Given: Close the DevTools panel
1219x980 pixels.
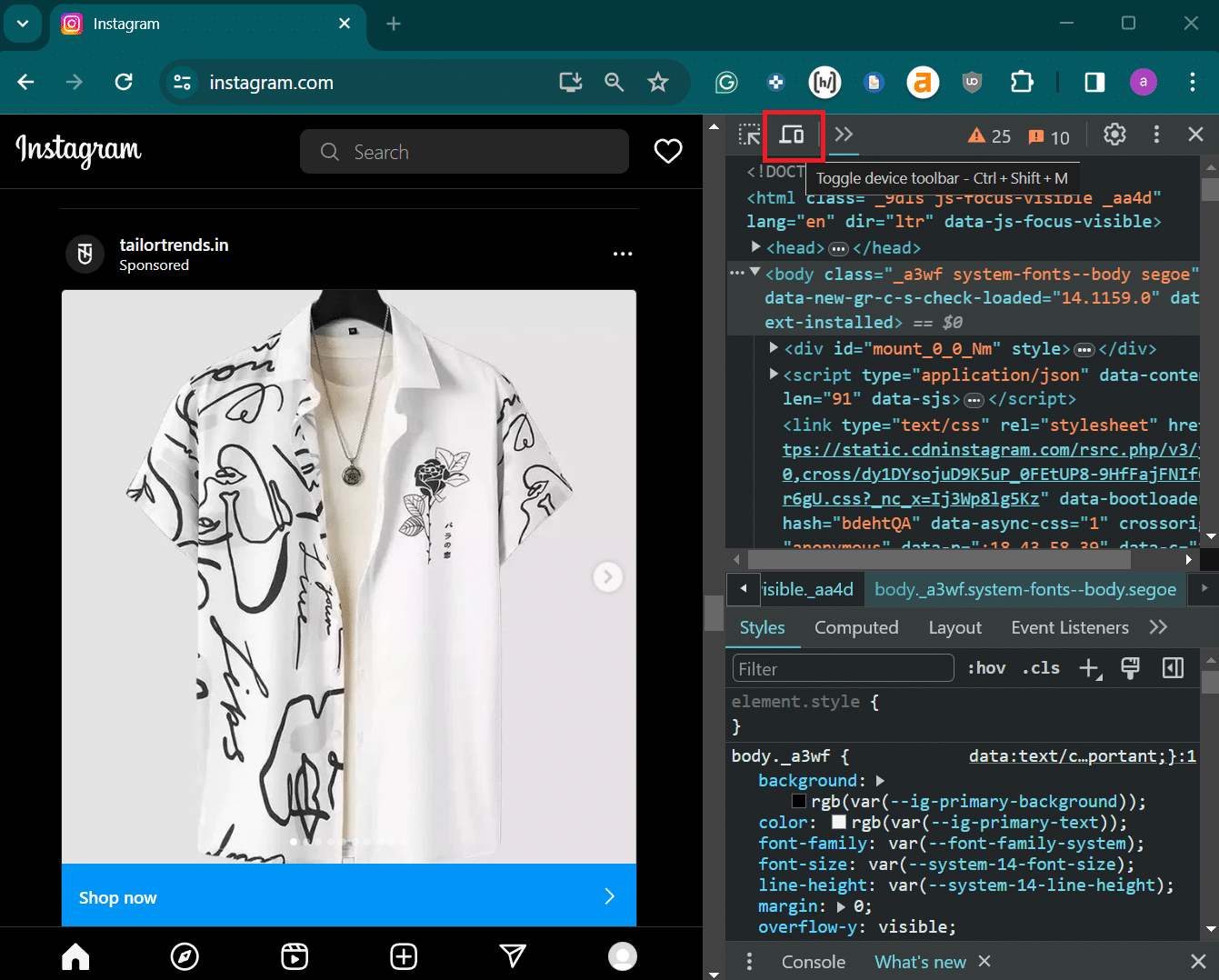Looking at the screenshot, I should 1195,135.
